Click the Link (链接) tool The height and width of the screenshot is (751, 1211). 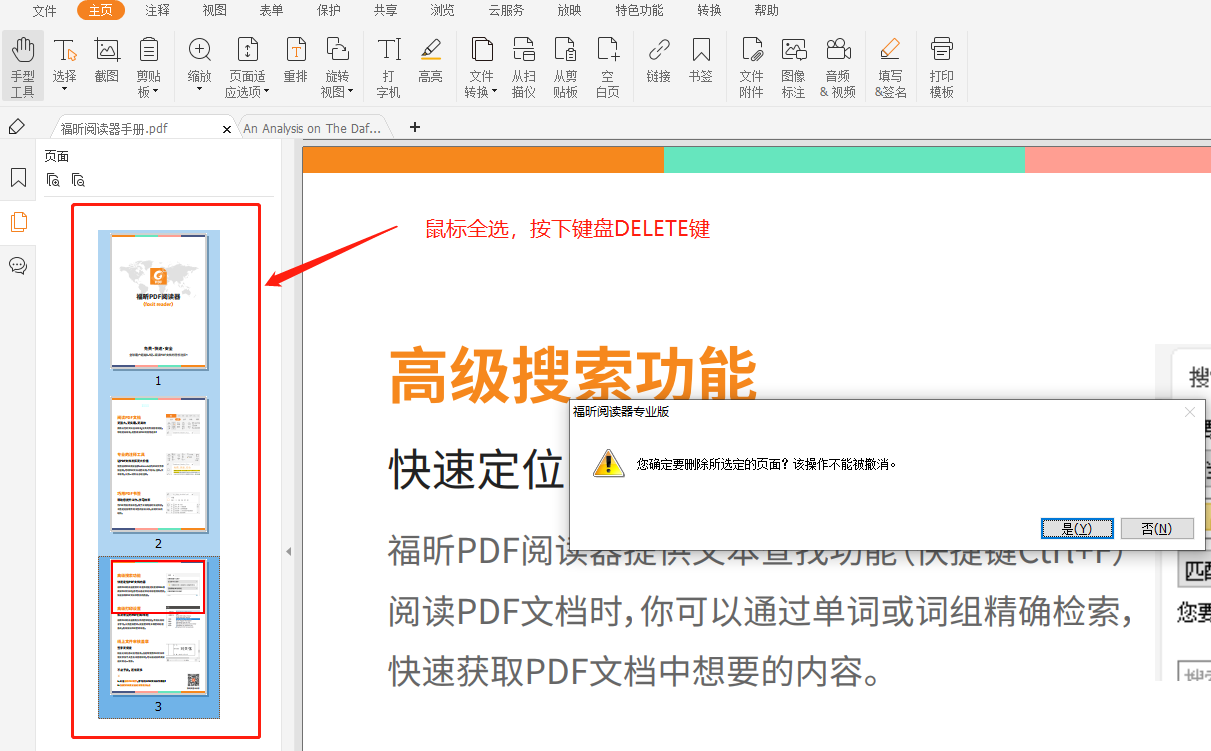(x=658, y=59)
